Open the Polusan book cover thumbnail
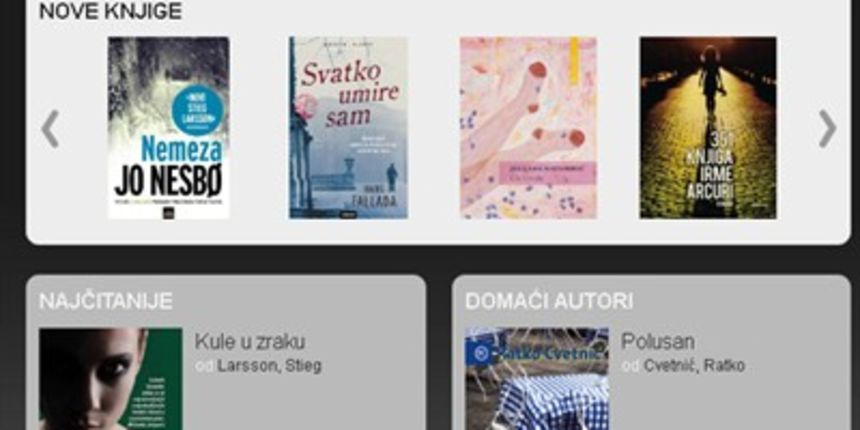The height and width of the screenshot is (430, 860). [x=536, y=379]
